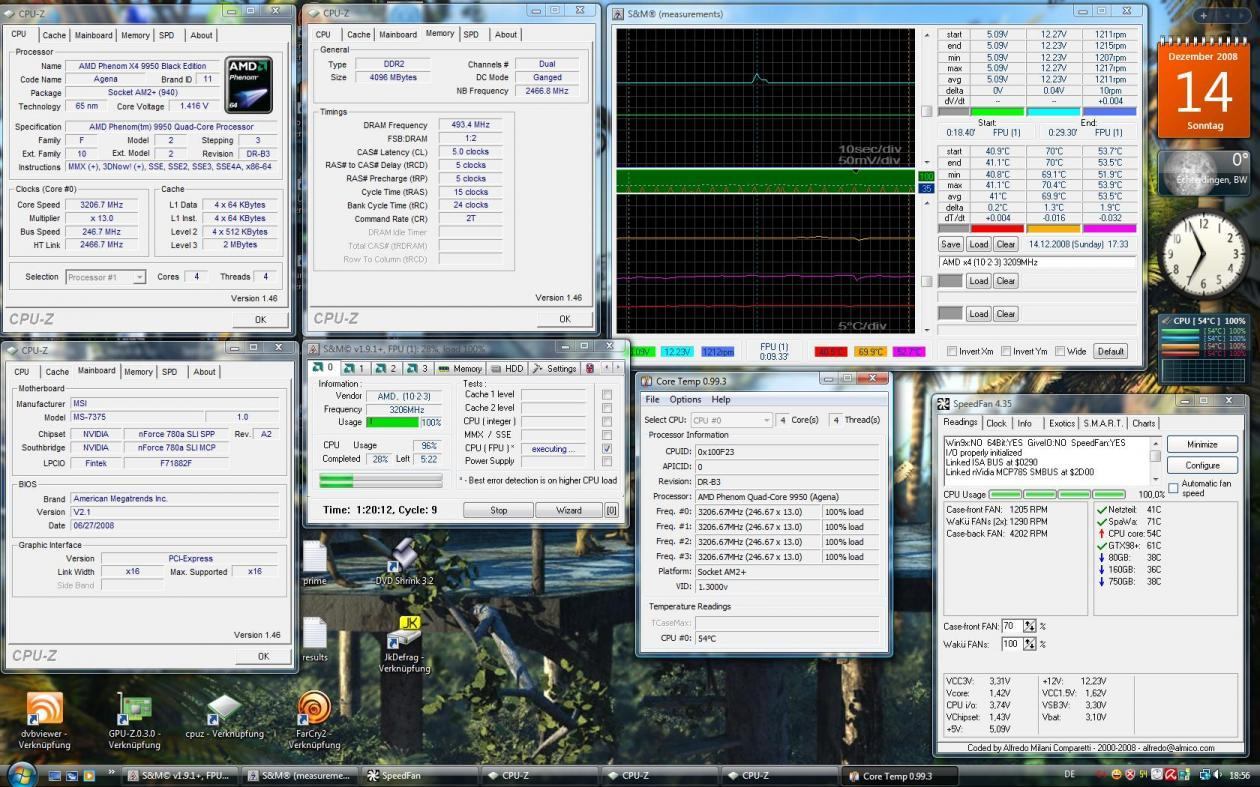Enable the Power Supply test checkbox
1260x787 pixels.
[x=607, y=462]
